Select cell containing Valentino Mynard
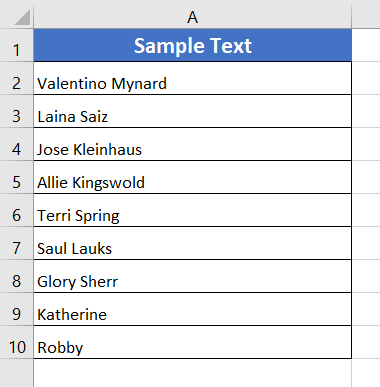Screen dimensions: 380x387 [x=193, y=78]
